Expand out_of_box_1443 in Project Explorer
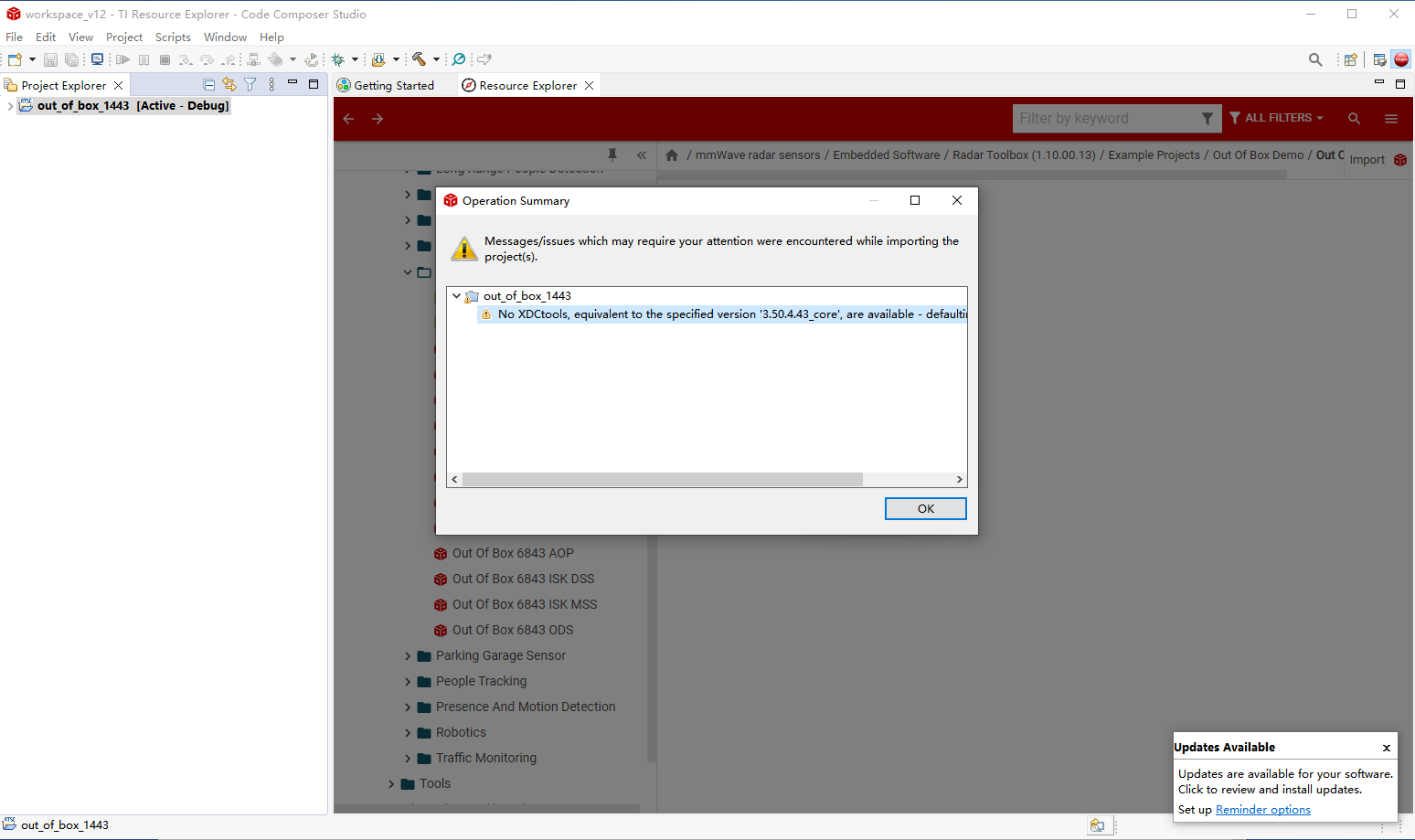1415x840 pixels. [x=10, y=106]
